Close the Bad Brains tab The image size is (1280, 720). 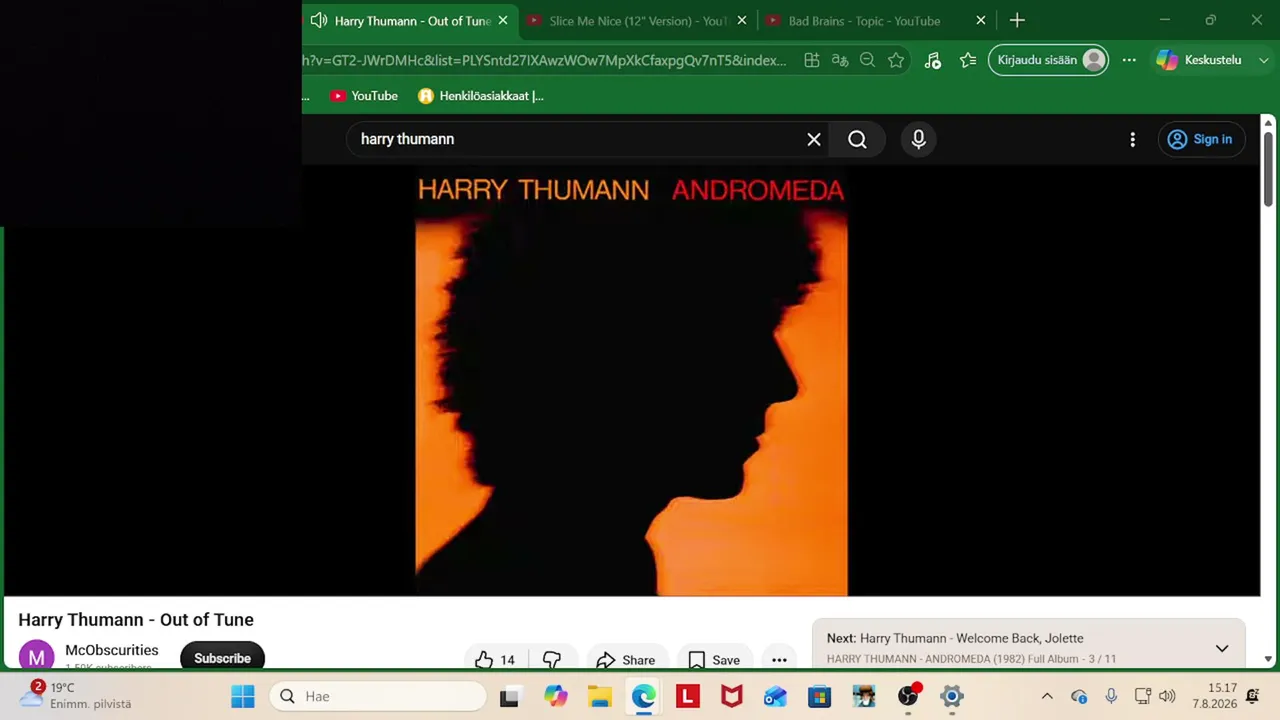[x=981, y=20]
